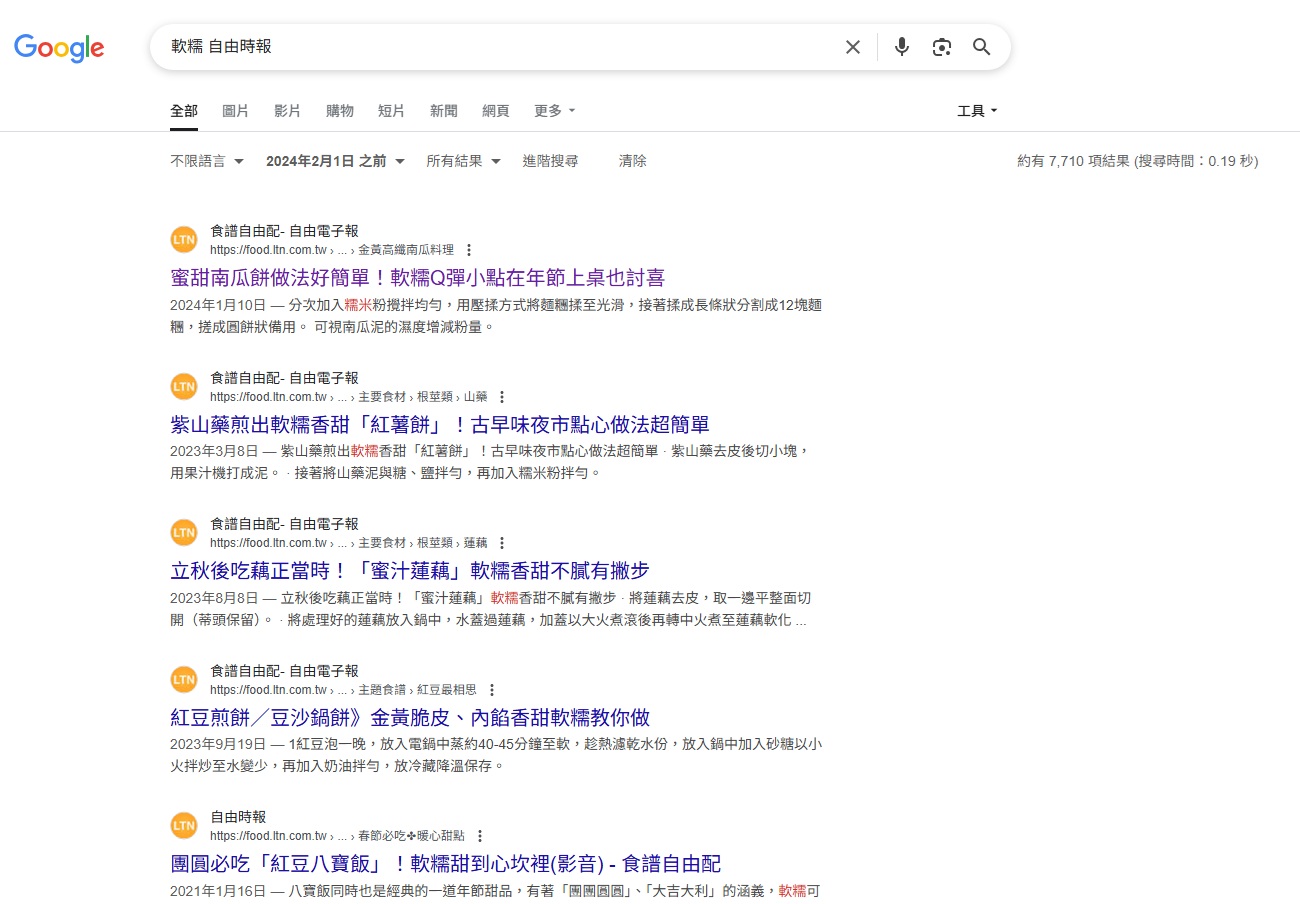Screen dimensions: 1300x904
Task: Expand the 更多 dropdown
Action: coord(555,111)
